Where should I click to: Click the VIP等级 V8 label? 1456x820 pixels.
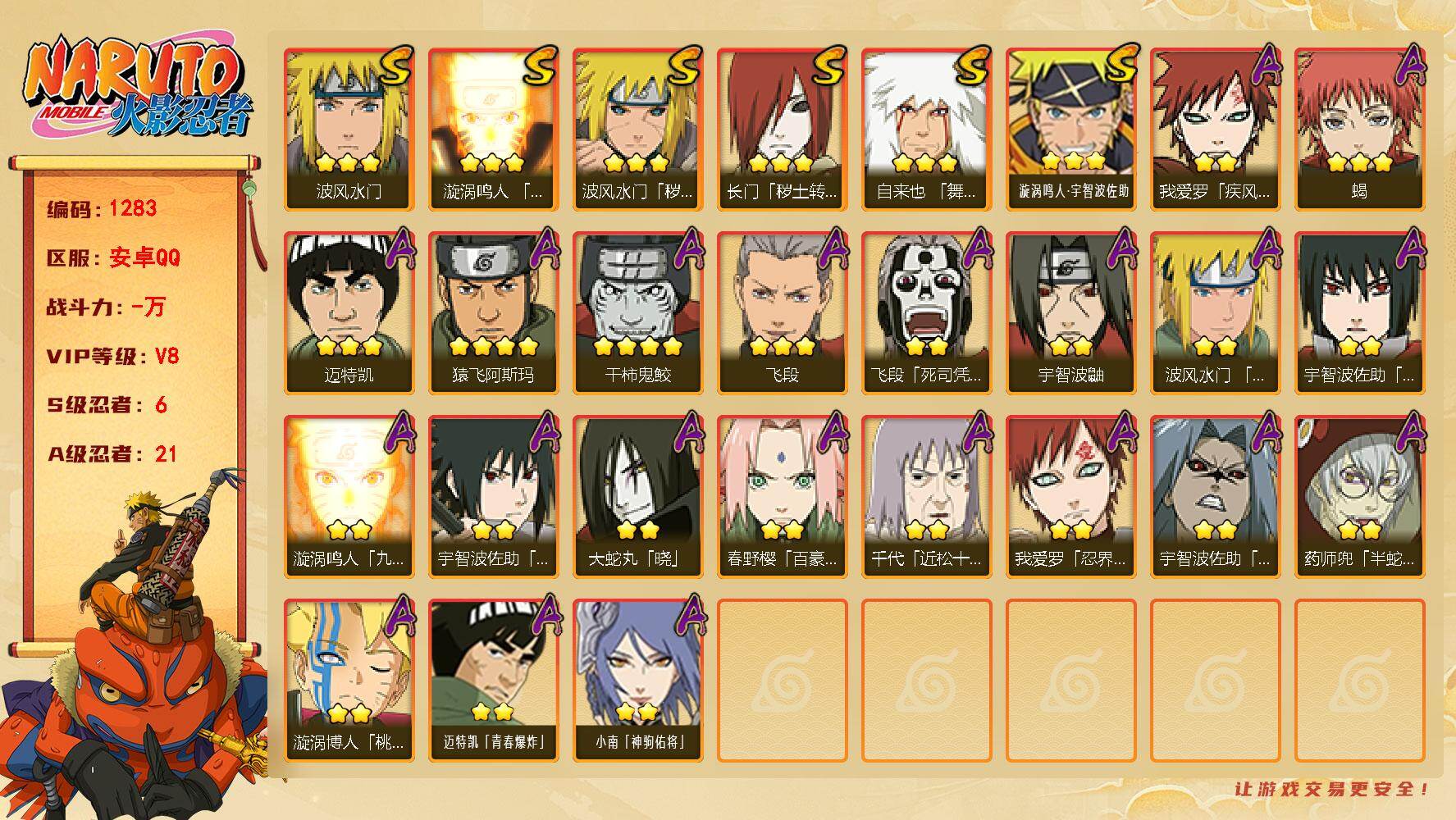click(113, 357)
